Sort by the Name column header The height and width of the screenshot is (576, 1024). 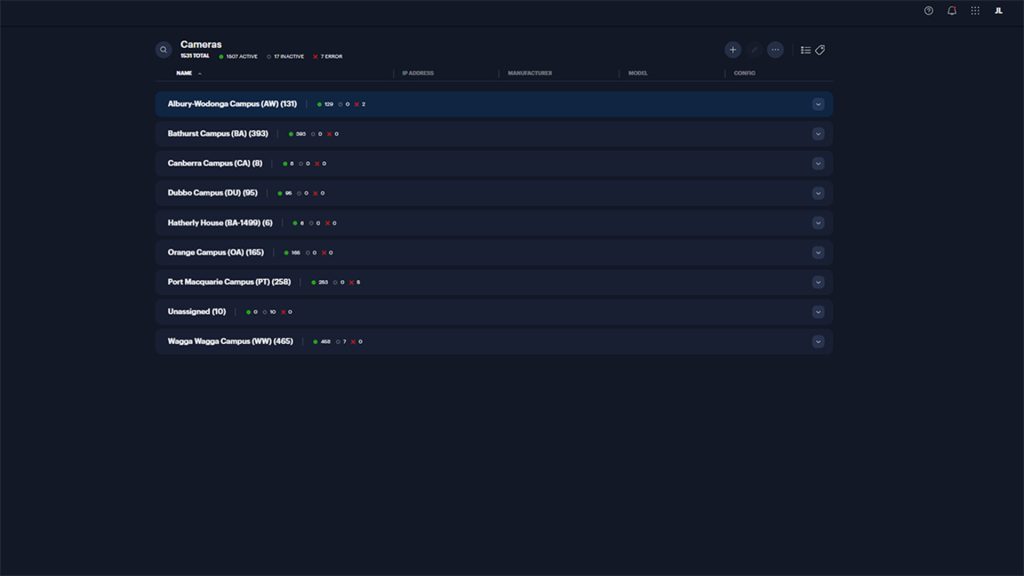(x=184, y=73)
